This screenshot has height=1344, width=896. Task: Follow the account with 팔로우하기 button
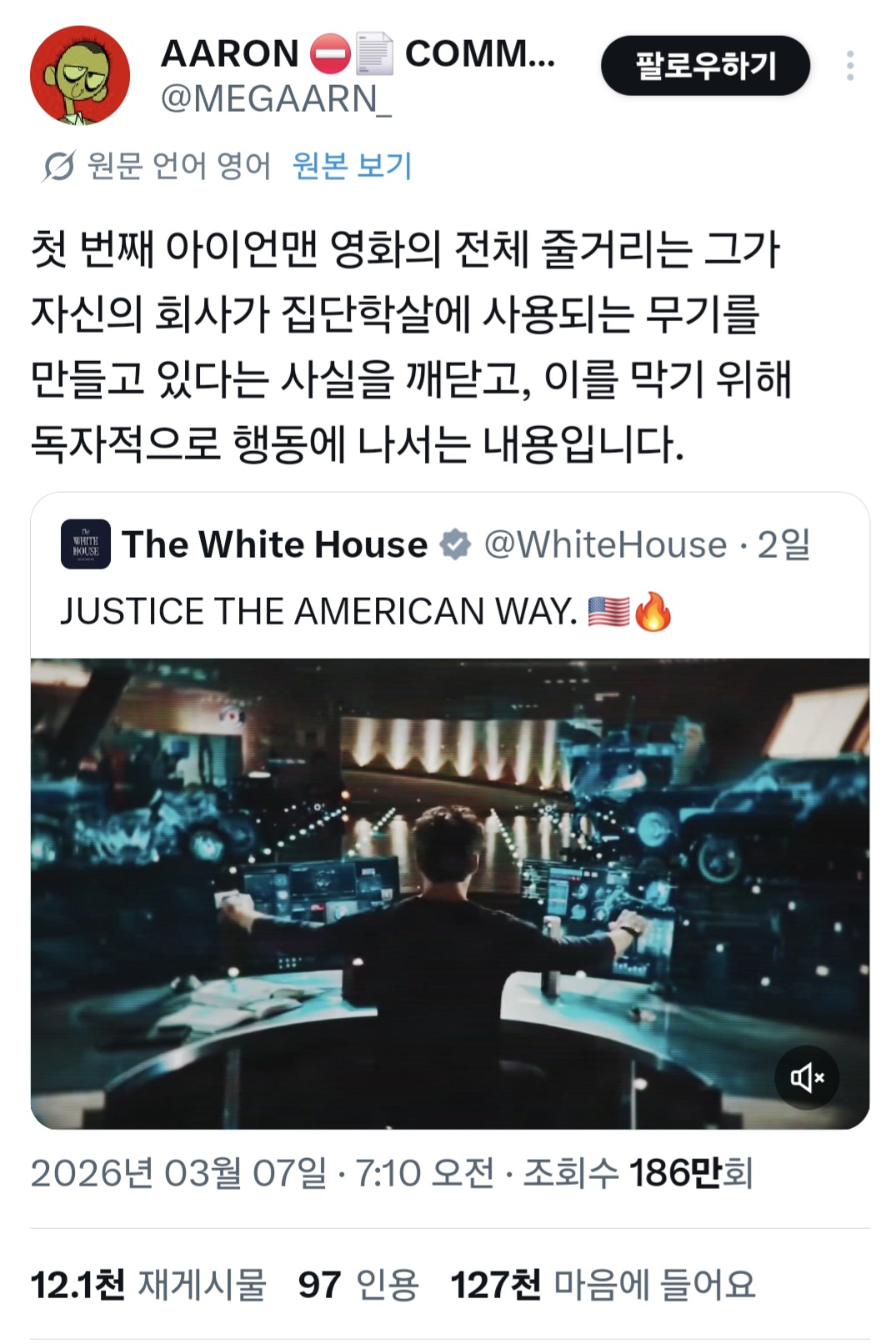click(x=705, y=66)
